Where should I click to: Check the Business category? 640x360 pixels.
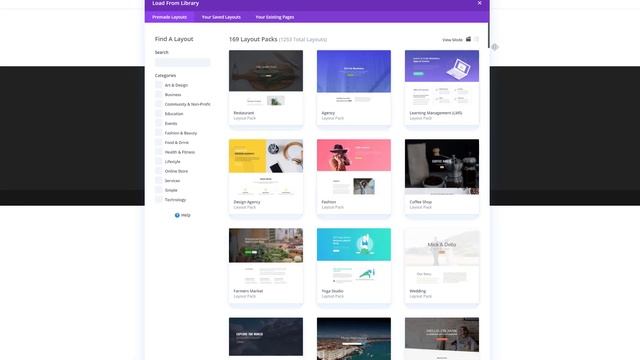pyautogui.click(x=158, y=94)
